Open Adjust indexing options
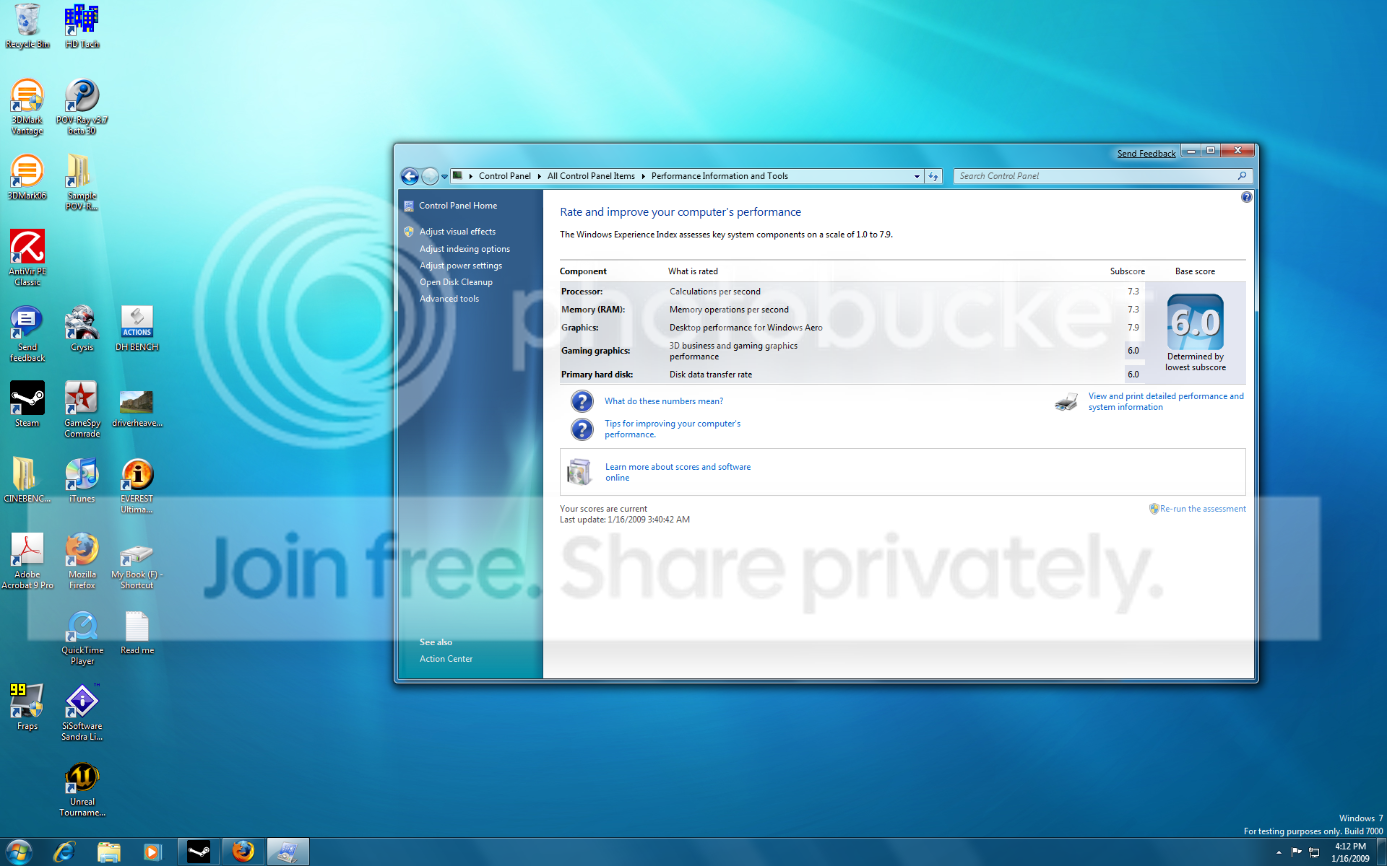 point(464,249)
